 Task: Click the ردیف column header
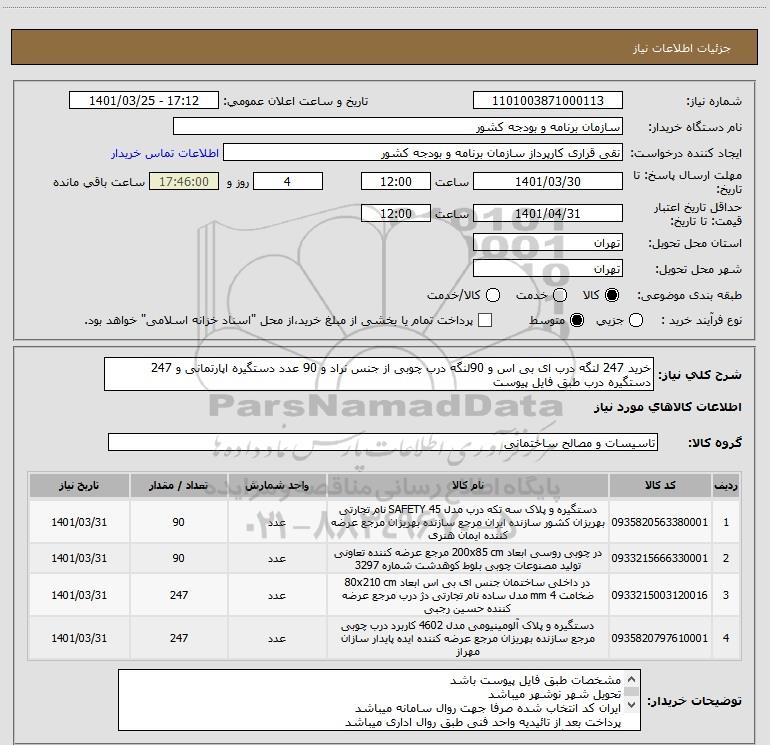pyautogui.click(x=726, y=486)
